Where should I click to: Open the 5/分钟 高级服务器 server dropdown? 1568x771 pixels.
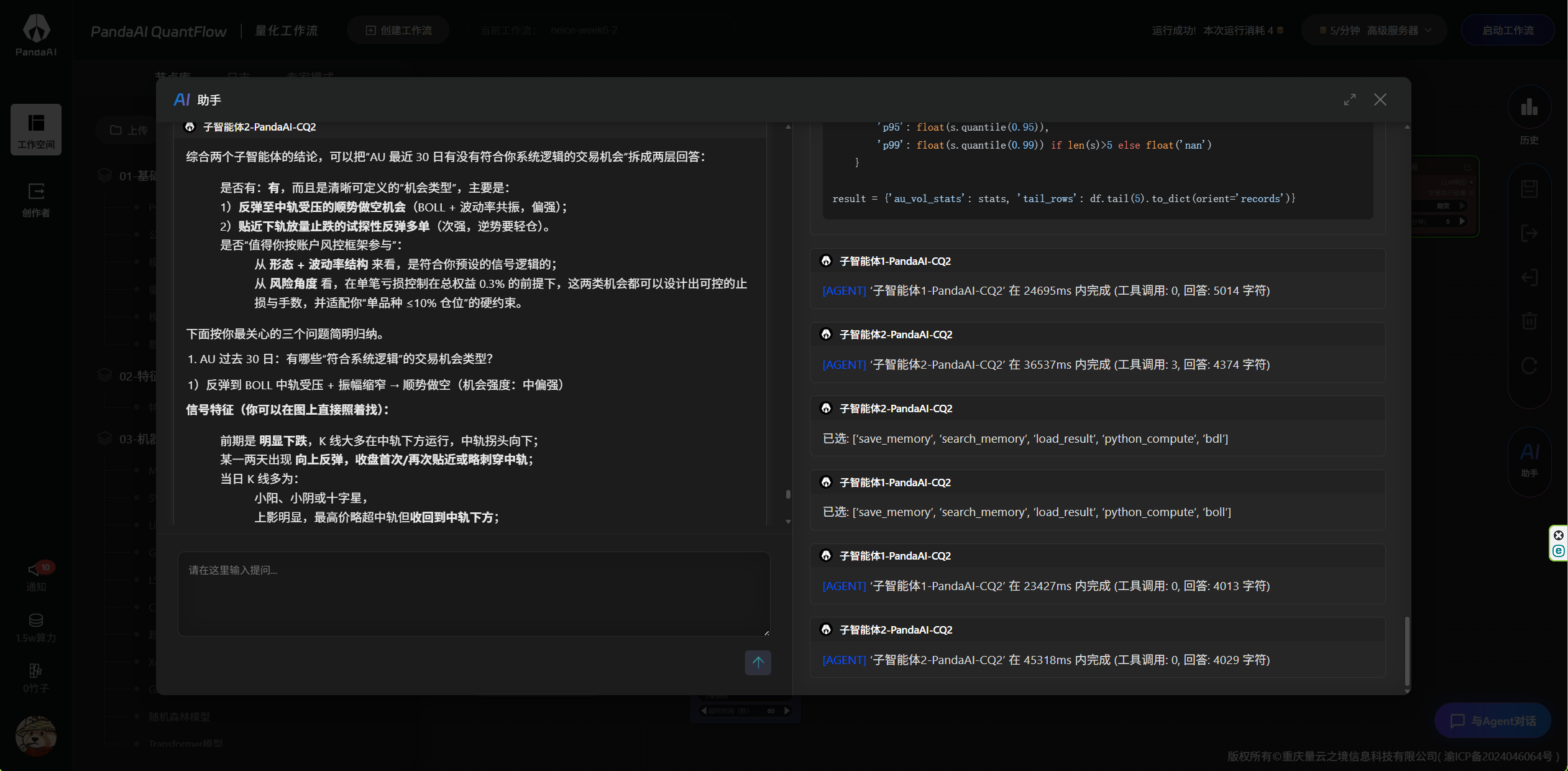[1373, 29]
